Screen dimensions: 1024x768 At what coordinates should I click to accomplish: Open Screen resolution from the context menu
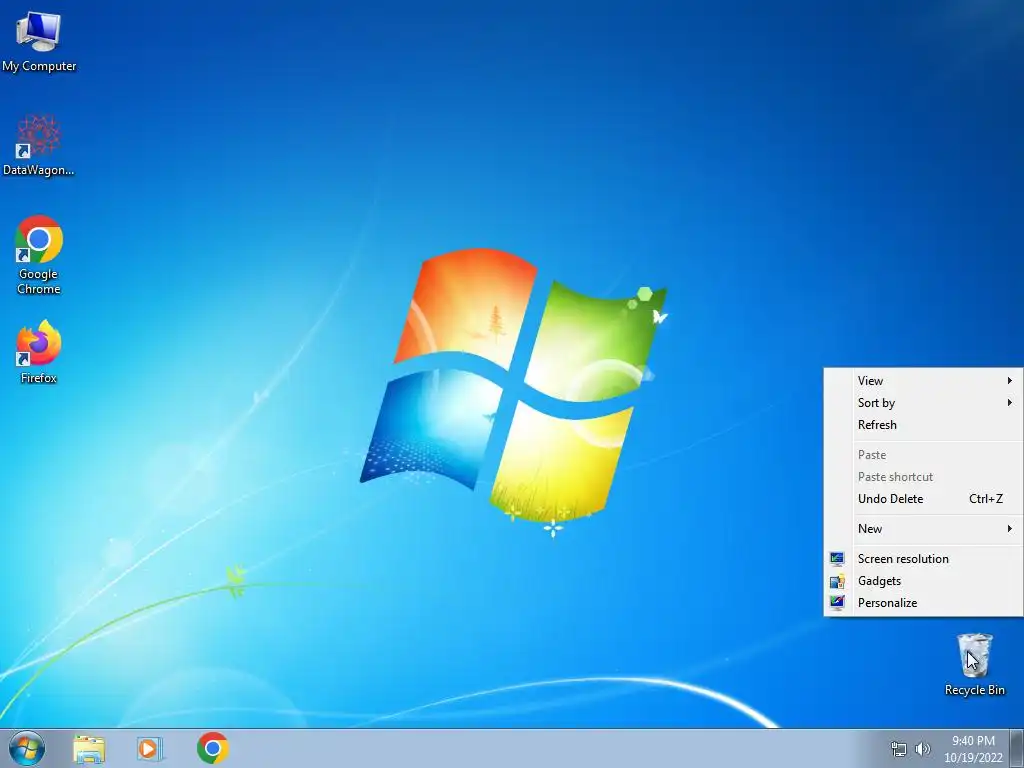(923, 559)
